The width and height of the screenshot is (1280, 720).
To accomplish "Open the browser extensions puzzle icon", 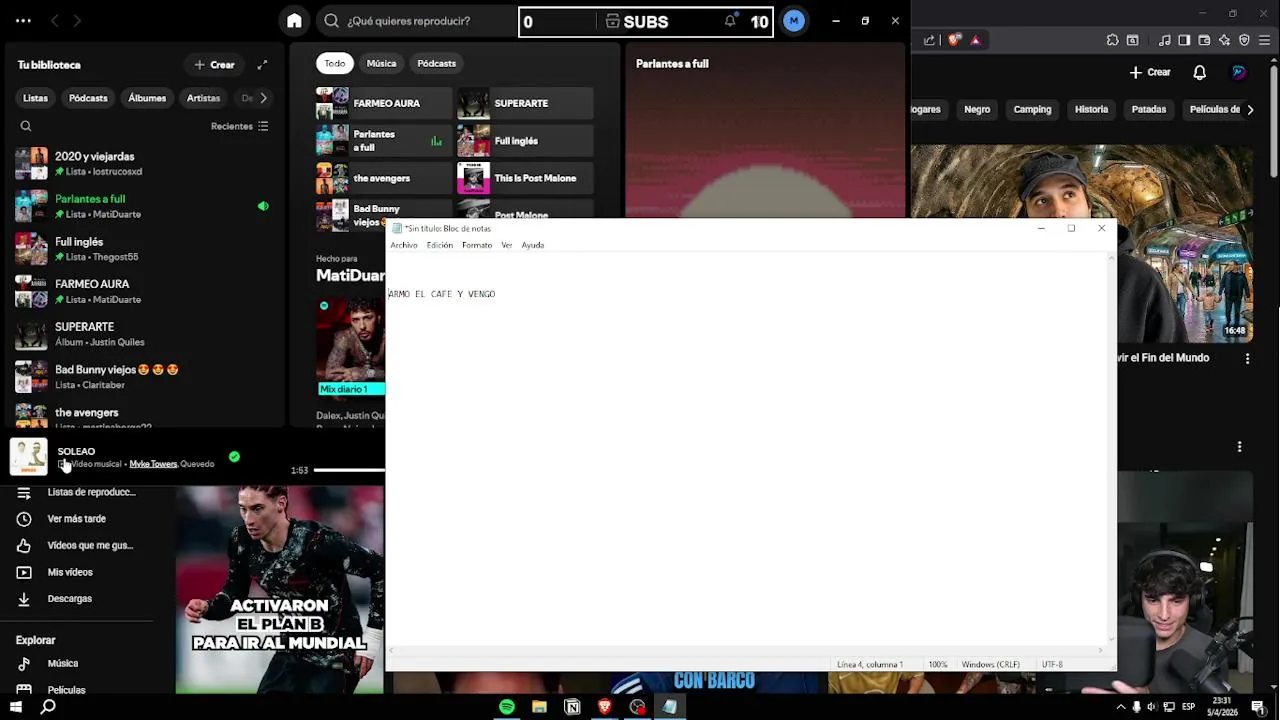I will tap(1112, 40).
